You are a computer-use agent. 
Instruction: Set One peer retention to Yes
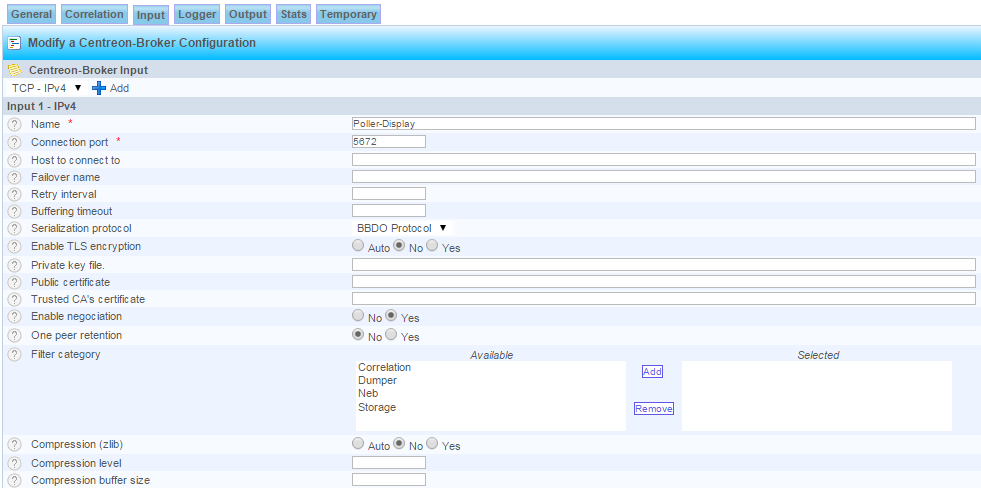click(391, 336)
